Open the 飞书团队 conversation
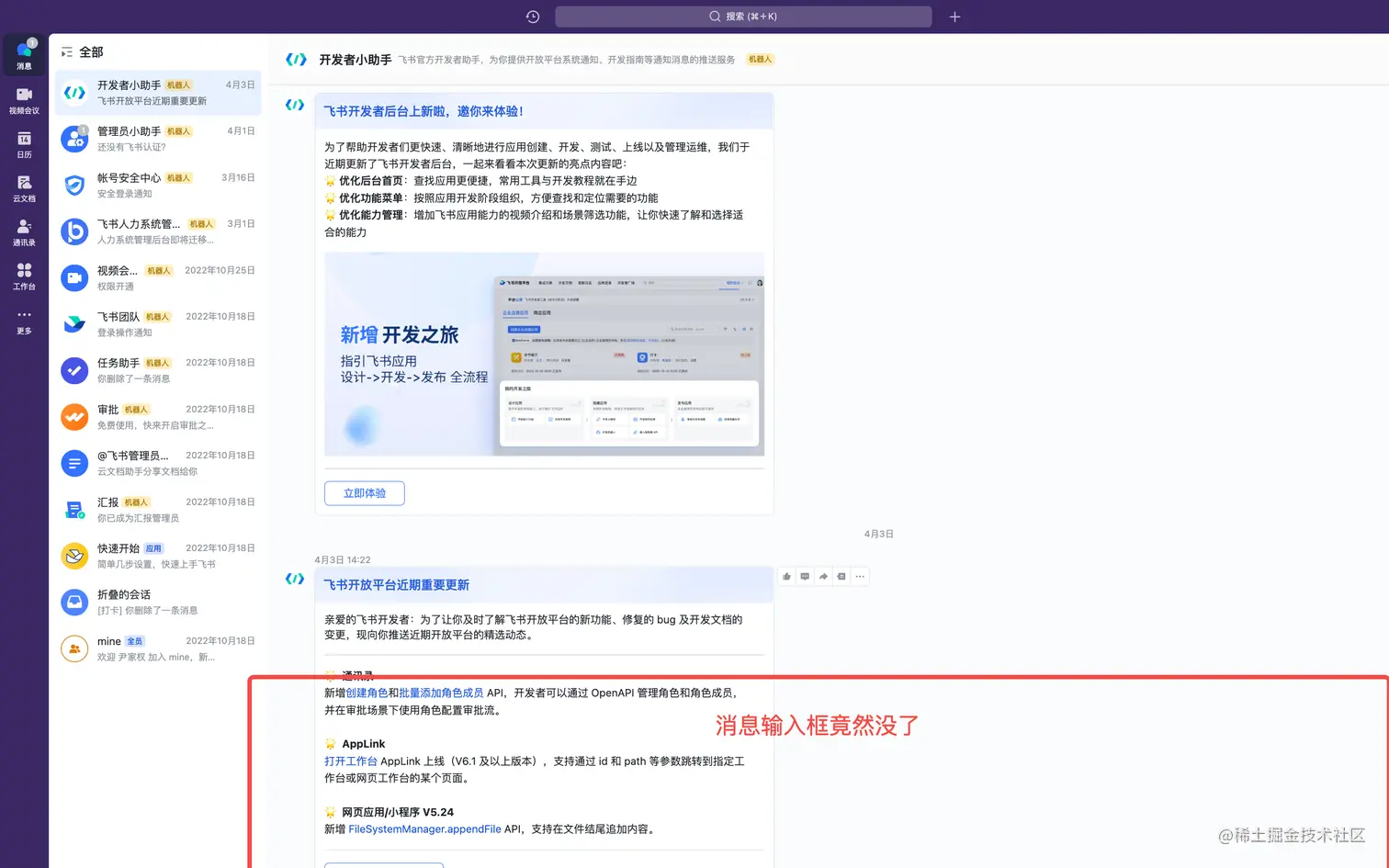1389x868 pixels. click(x=158, y=324)
